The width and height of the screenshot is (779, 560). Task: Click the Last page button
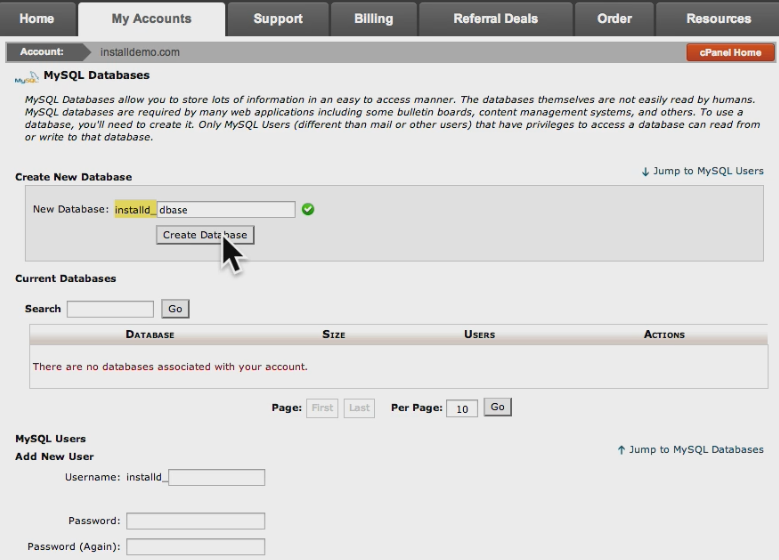coord(359,408)
